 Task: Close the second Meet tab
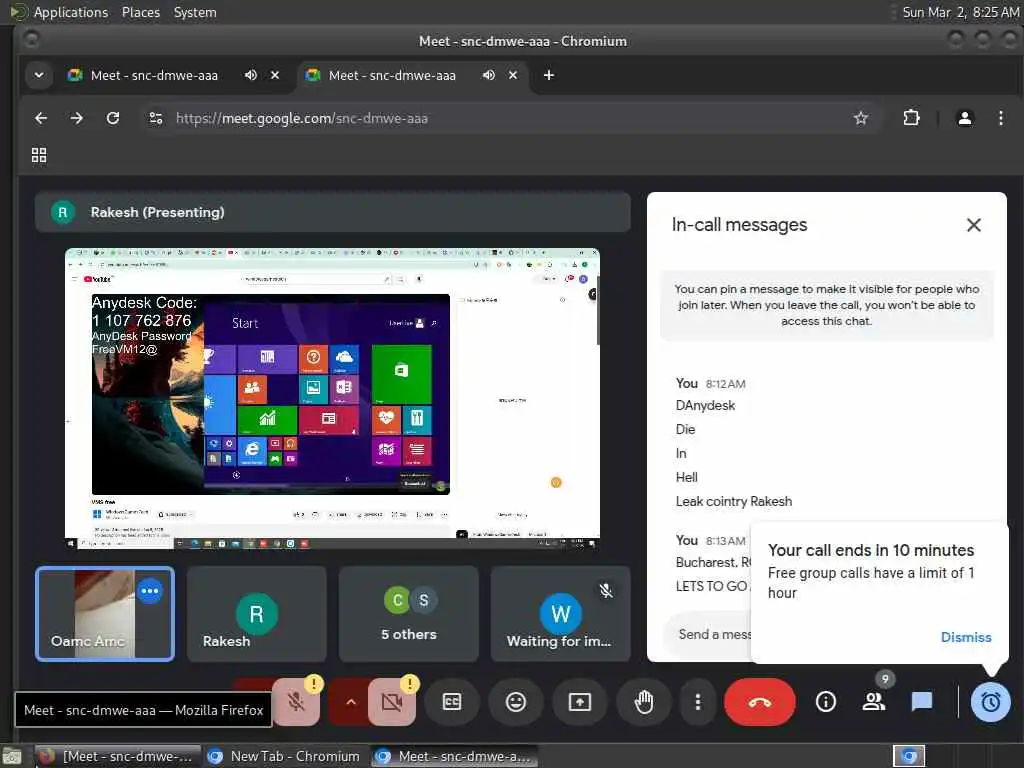coord(513,75)
